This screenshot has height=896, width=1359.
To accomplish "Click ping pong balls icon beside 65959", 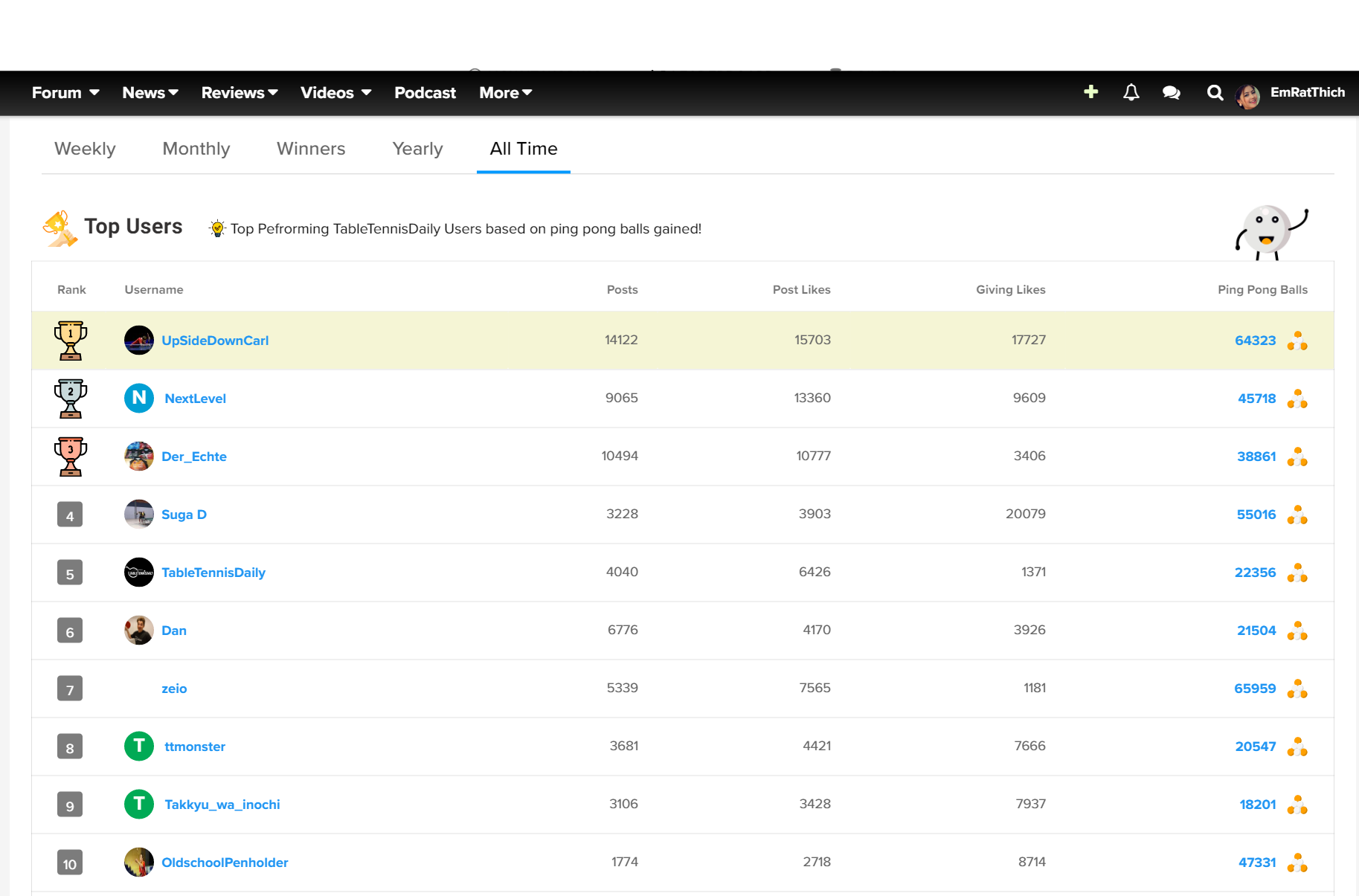I will [x=1297, y=689].
